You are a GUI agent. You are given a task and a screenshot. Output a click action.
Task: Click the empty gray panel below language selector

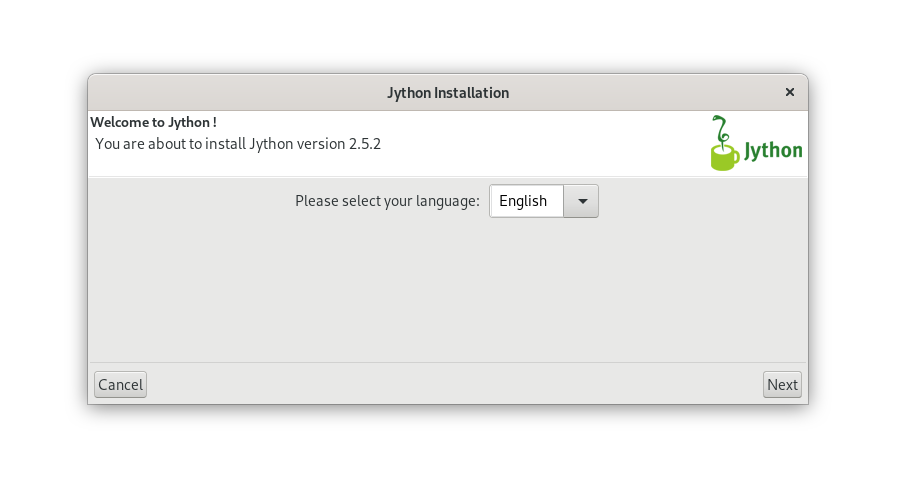point(448,289)
